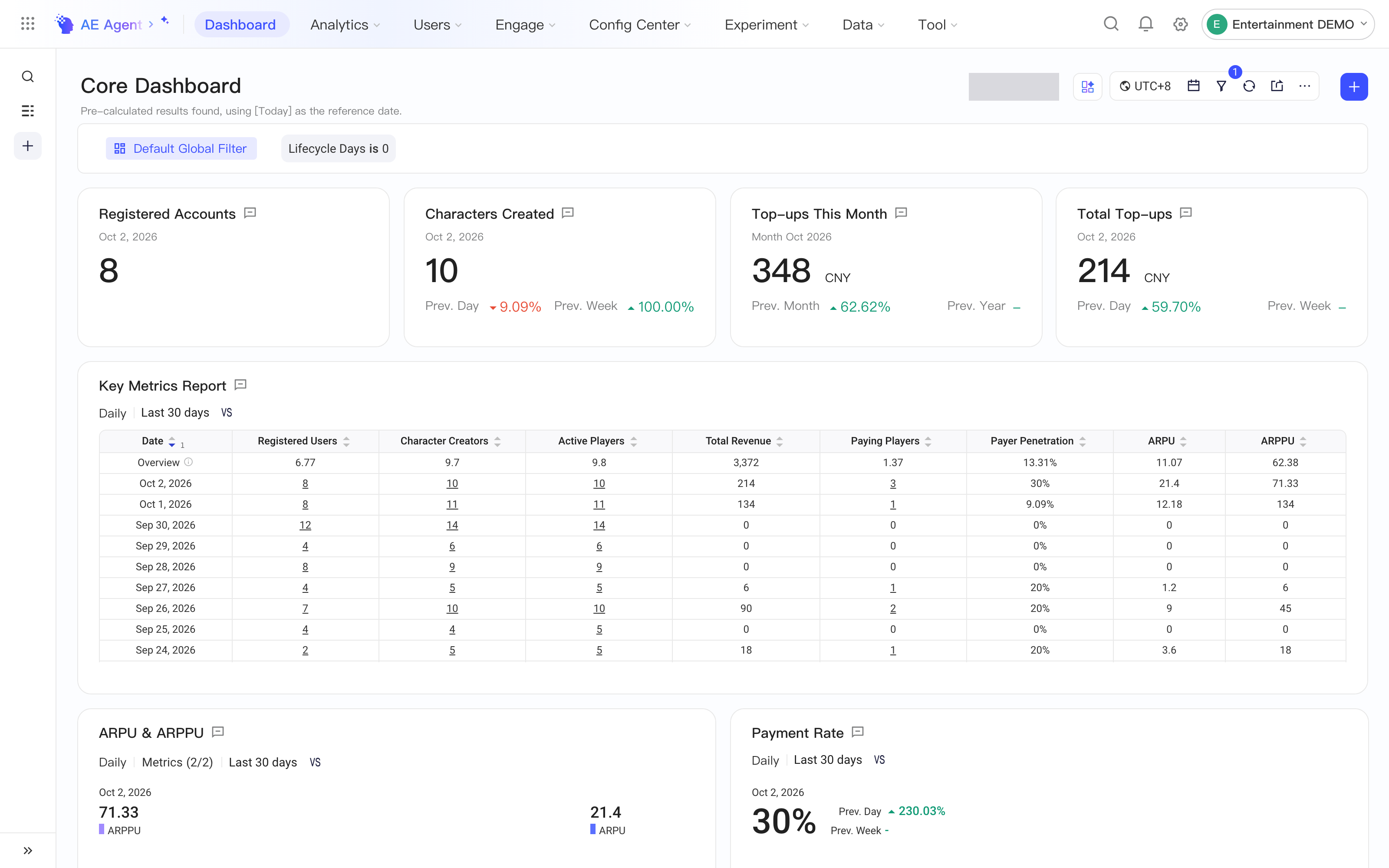Viewport: 1389px width, 868px height.
Task: Open Paying Players value 3 for Oct 2
Action: 893,483
